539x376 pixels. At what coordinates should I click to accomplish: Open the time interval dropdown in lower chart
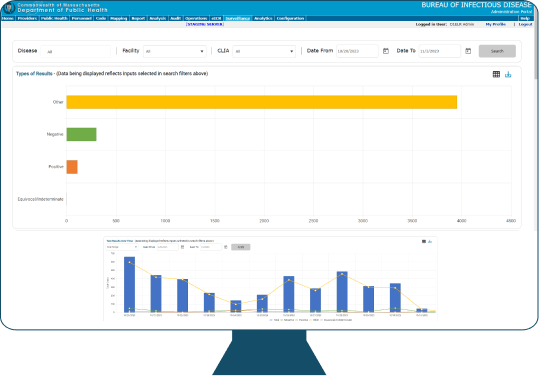tap(122, 247)
